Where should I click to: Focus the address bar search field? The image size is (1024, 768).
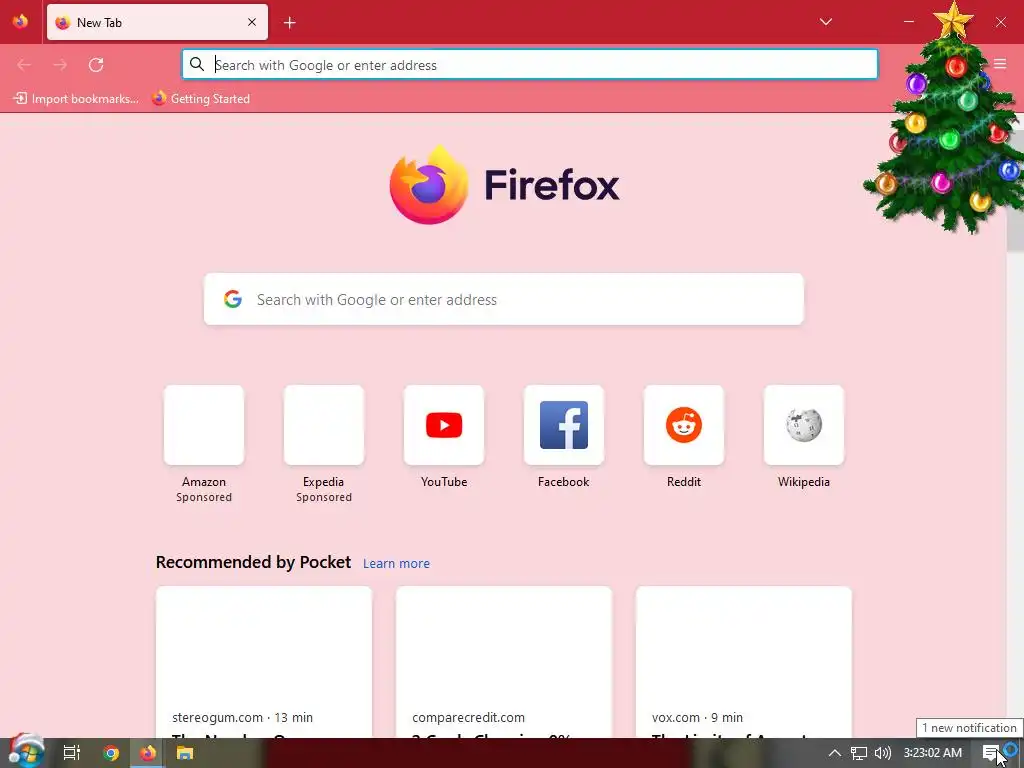point(530,65)
